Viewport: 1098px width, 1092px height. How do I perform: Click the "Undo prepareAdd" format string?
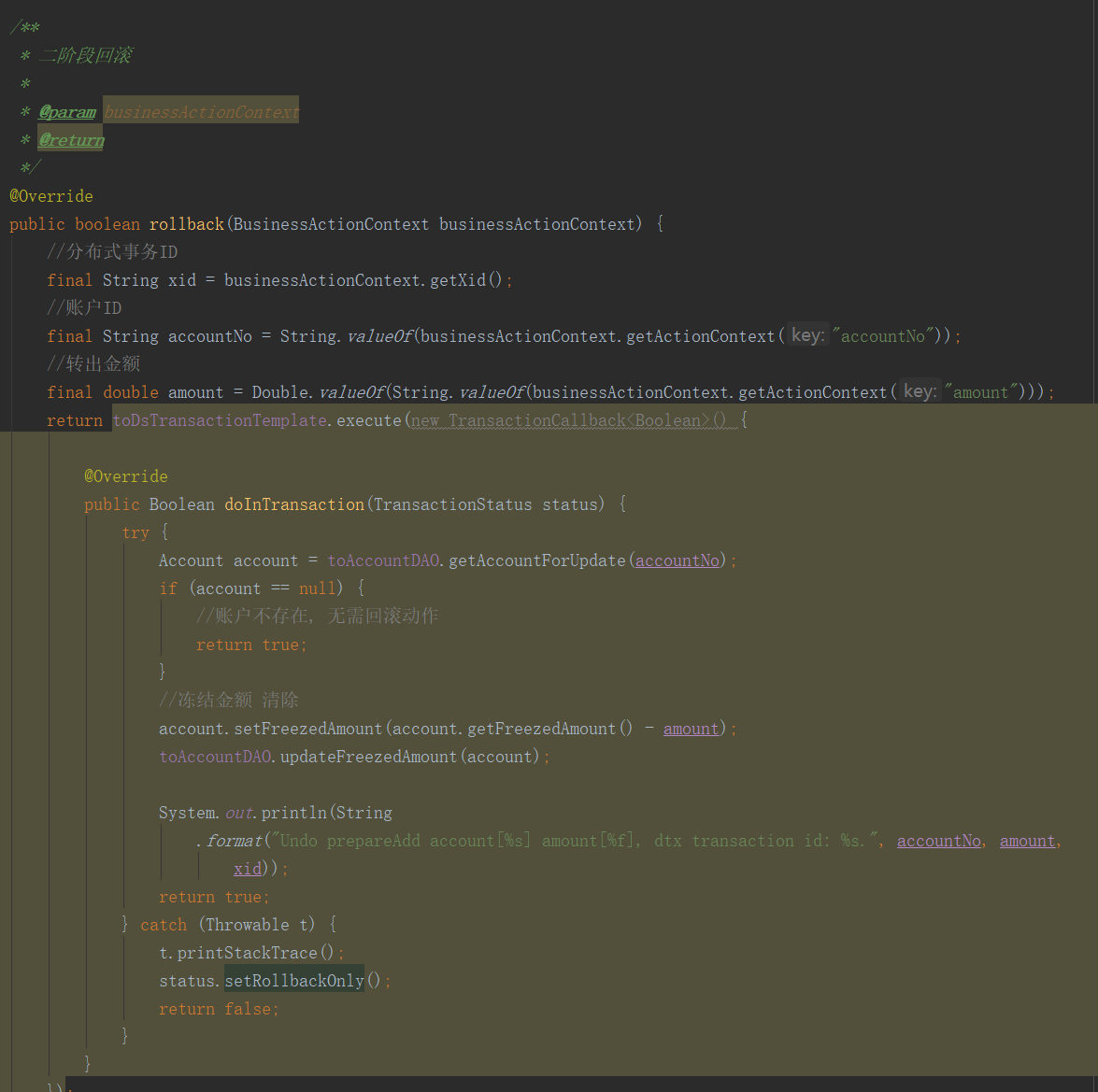tap(574, 841)
